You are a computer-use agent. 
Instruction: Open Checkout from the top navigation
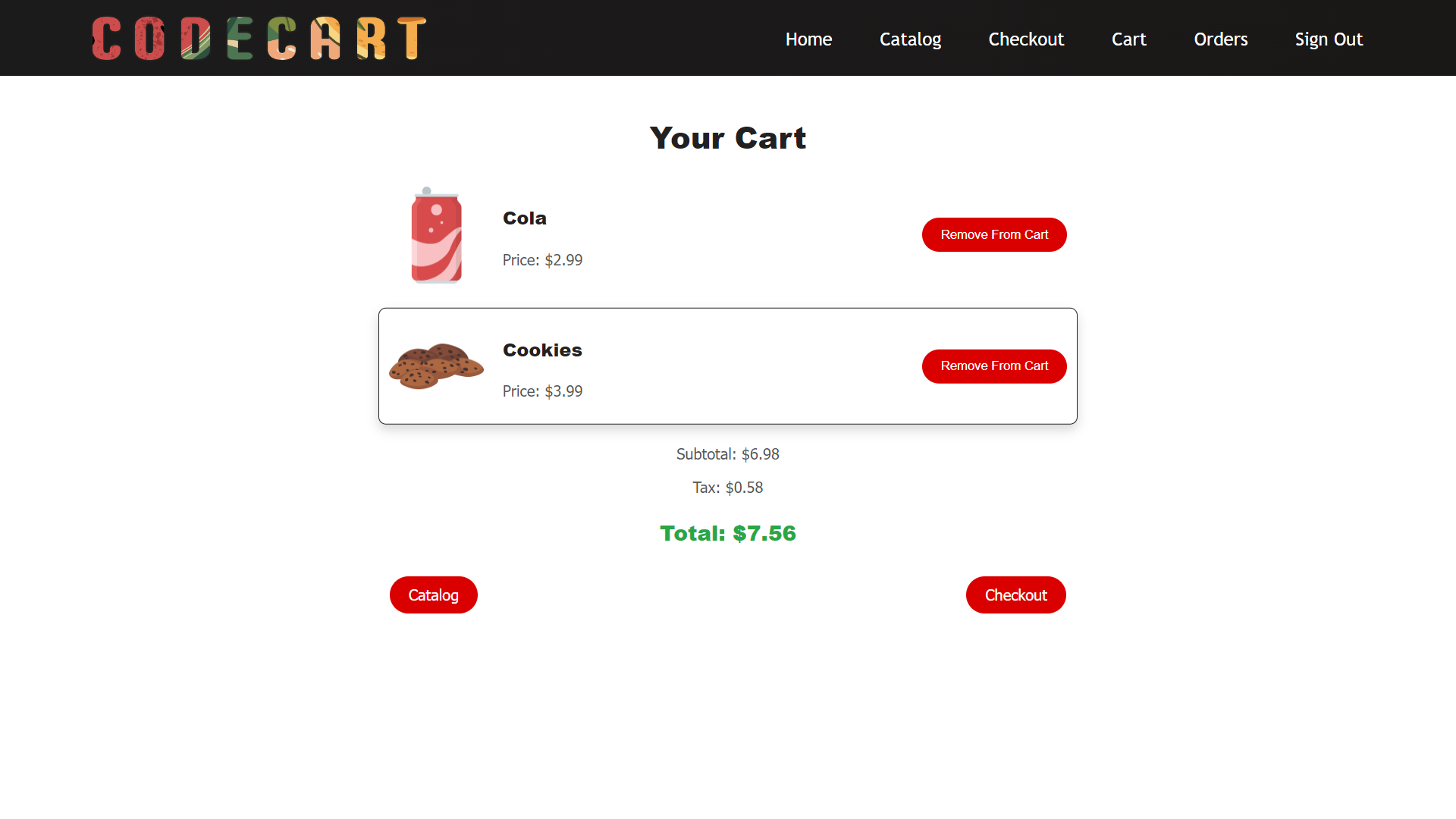click(1026, 39)
